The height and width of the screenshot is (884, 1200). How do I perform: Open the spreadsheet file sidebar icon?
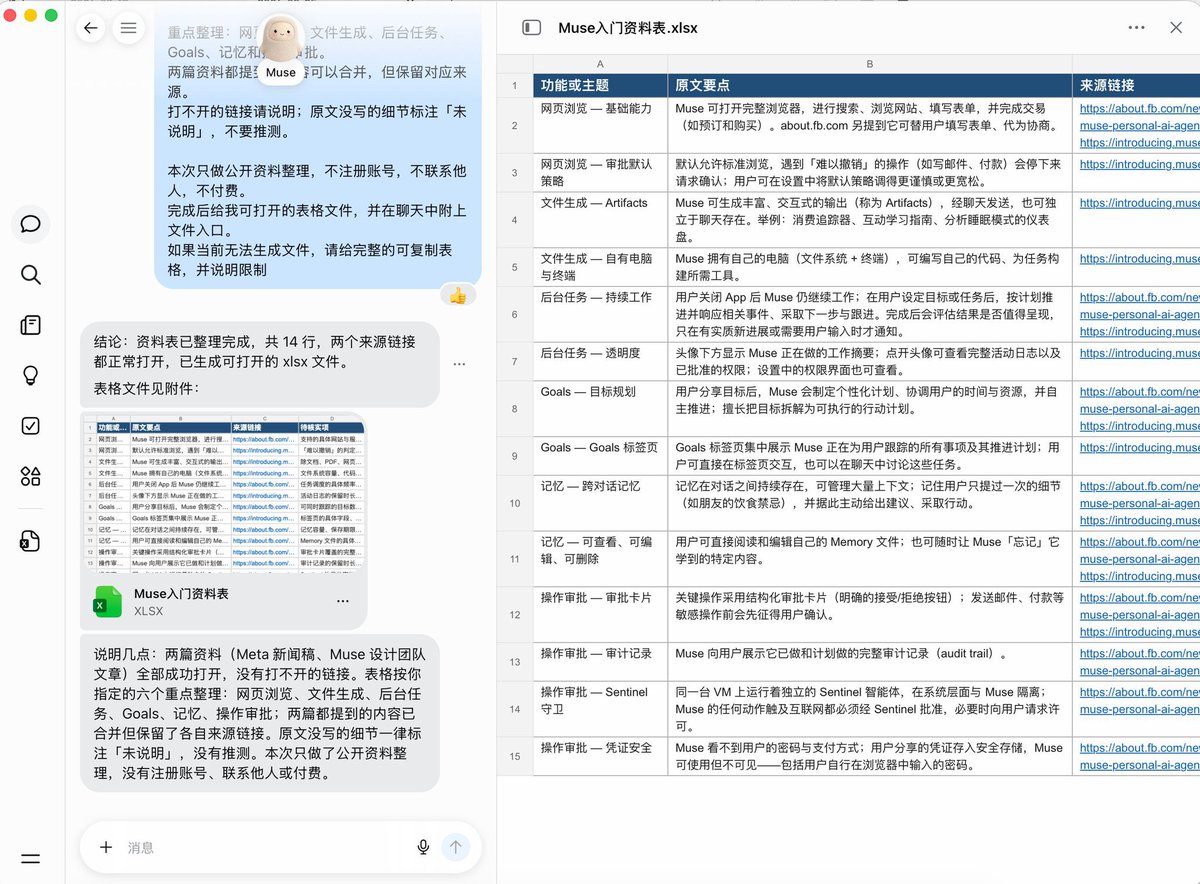click(x=31, y=541)
